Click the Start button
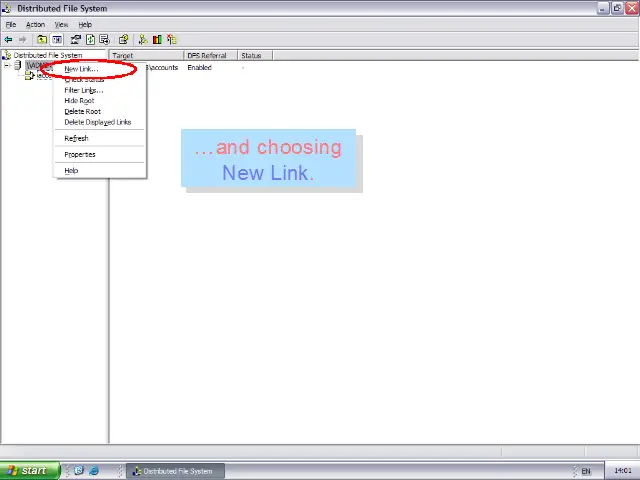This screenshot has height=480, width=640. point(26,471)
